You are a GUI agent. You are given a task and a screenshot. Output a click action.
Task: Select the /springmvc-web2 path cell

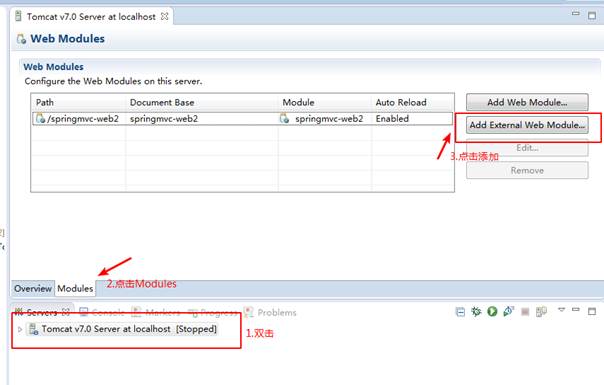[x=79, y=119]
